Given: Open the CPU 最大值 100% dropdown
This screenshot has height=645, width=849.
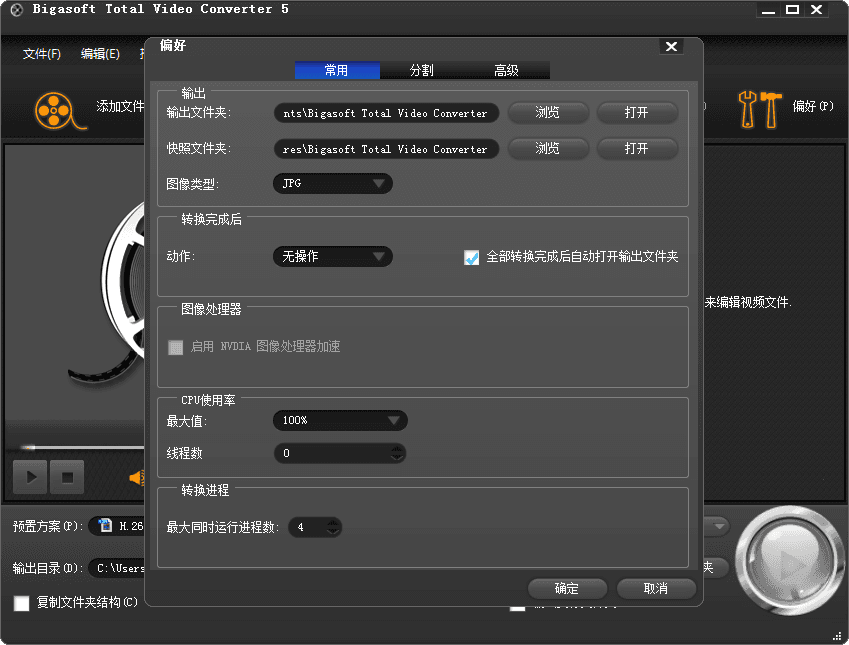Looking at the screenshot, I should tap(340, 420).
